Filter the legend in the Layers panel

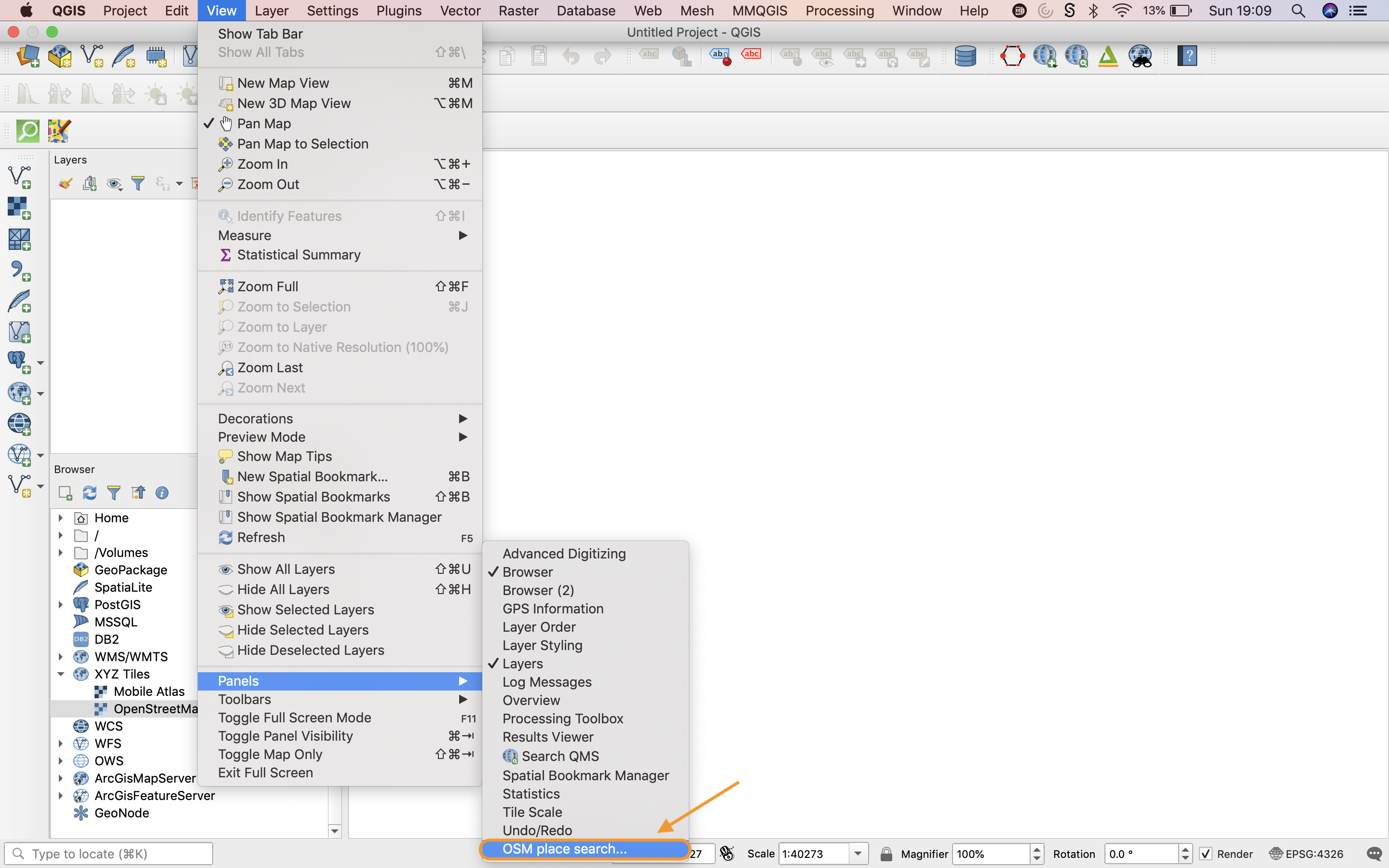(x=138, y=183)
